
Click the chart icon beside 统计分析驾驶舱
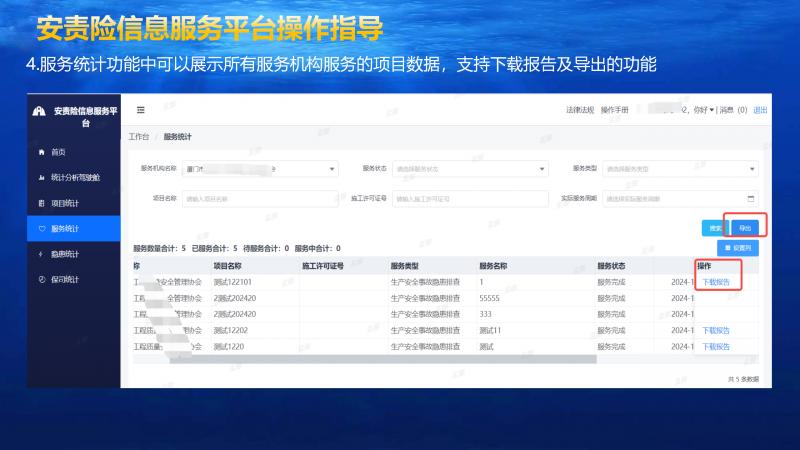click(41, 178)
